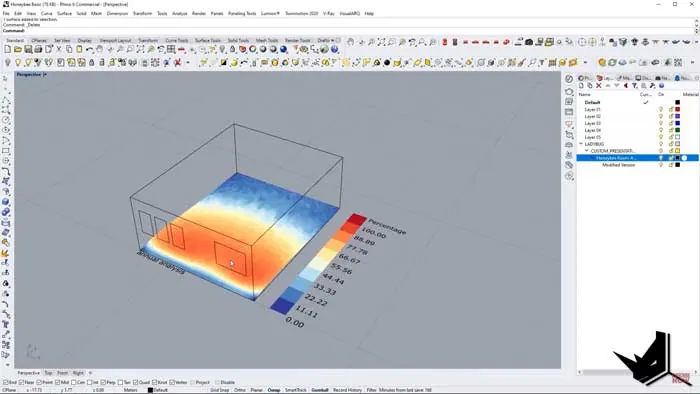Toggle the Perp osnap checkbox
The height and width of the screenshot is (394, 700).
coord(103,382)
